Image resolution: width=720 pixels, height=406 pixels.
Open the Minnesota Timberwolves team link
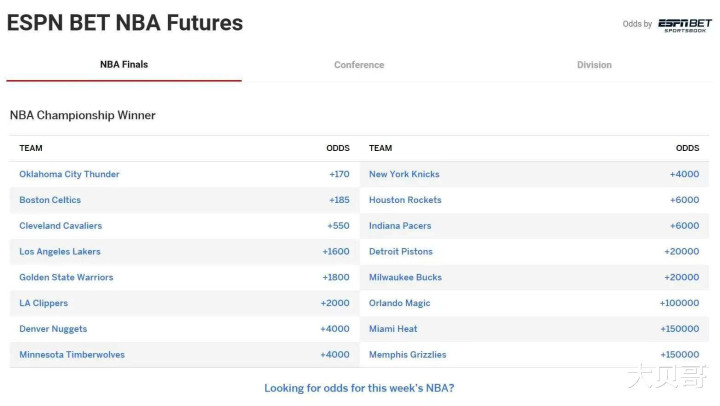(x=72, y=355)
